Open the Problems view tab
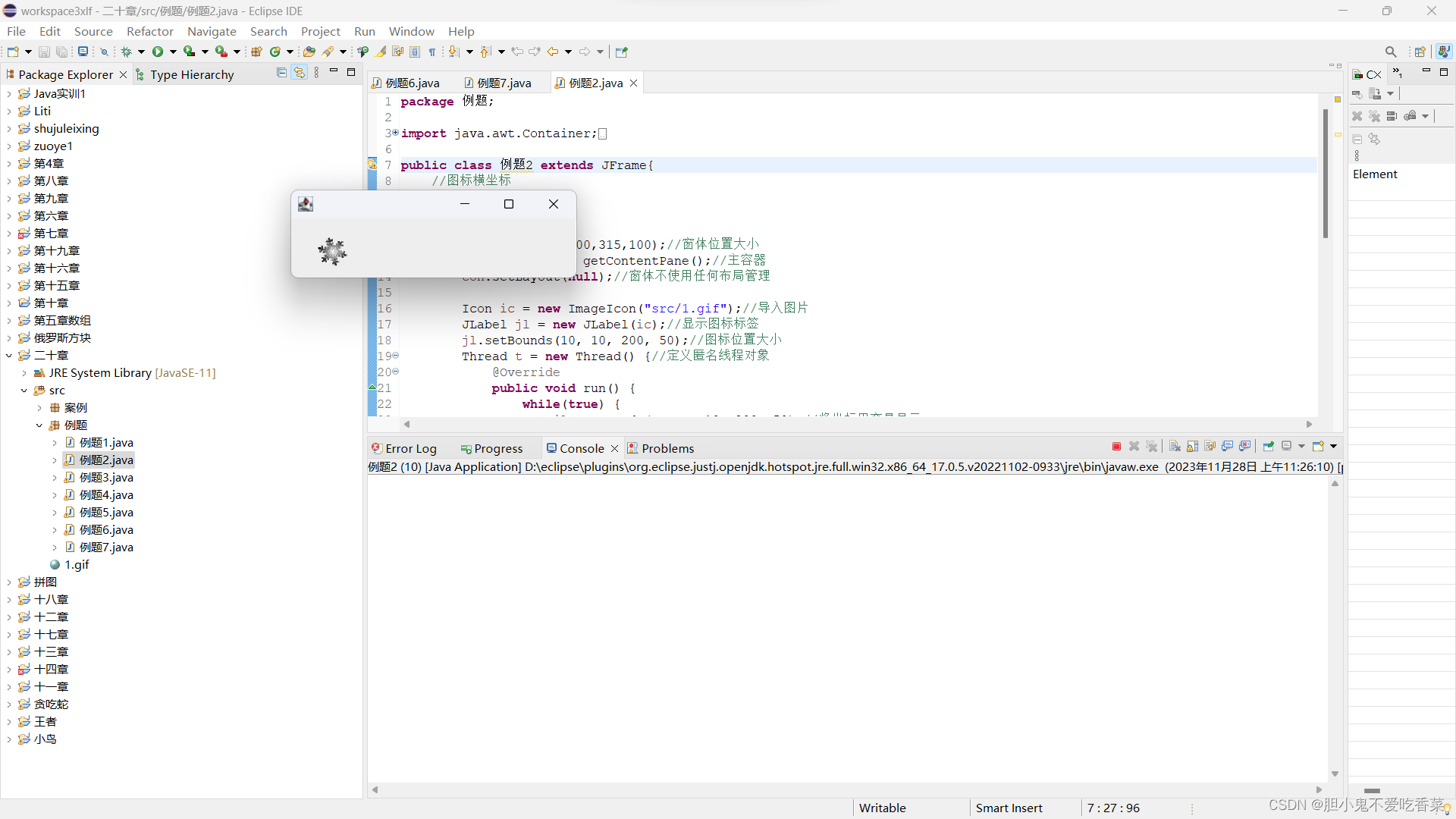 [x=667, y=448]
